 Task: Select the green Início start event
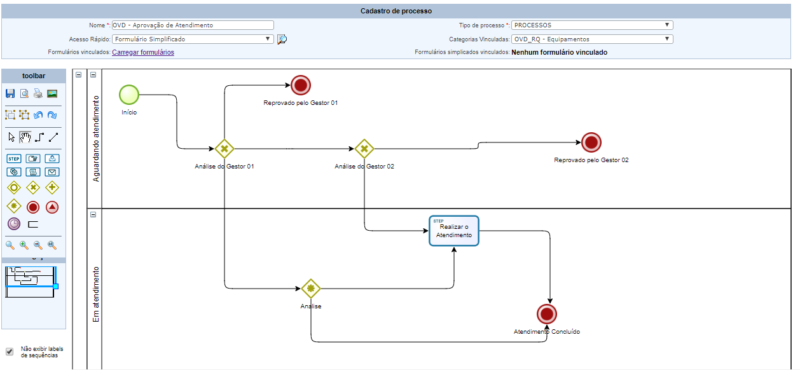click(x=129, y=94)
